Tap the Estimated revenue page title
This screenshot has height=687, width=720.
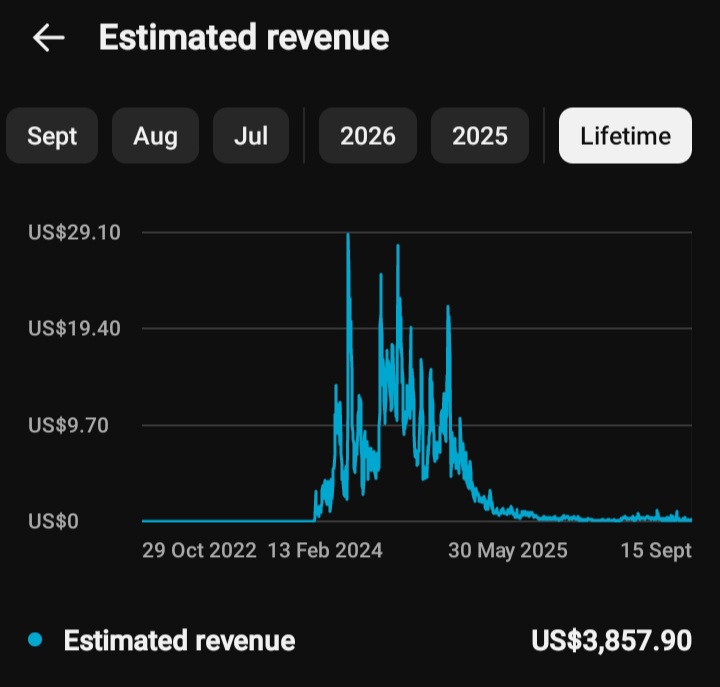[x=244, y=38]
